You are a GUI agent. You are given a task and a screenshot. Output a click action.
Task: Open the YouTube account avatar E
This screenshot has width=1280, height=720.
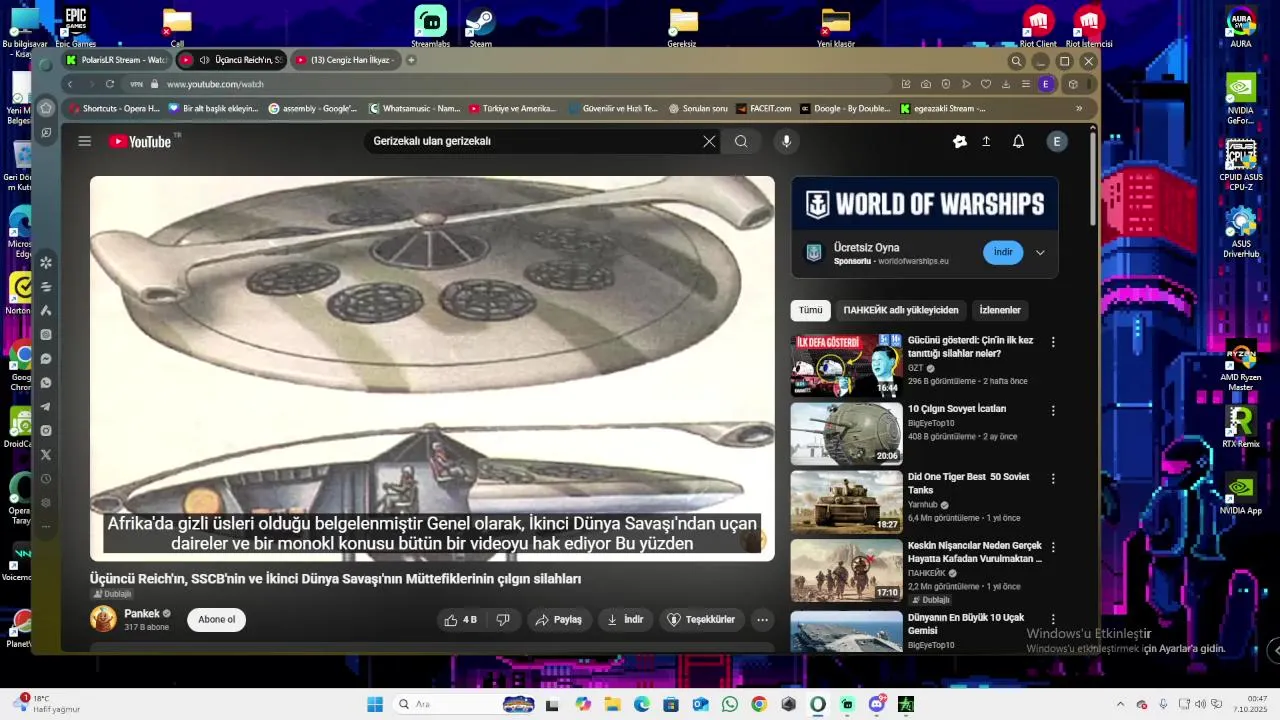(x=1056, y=142)
